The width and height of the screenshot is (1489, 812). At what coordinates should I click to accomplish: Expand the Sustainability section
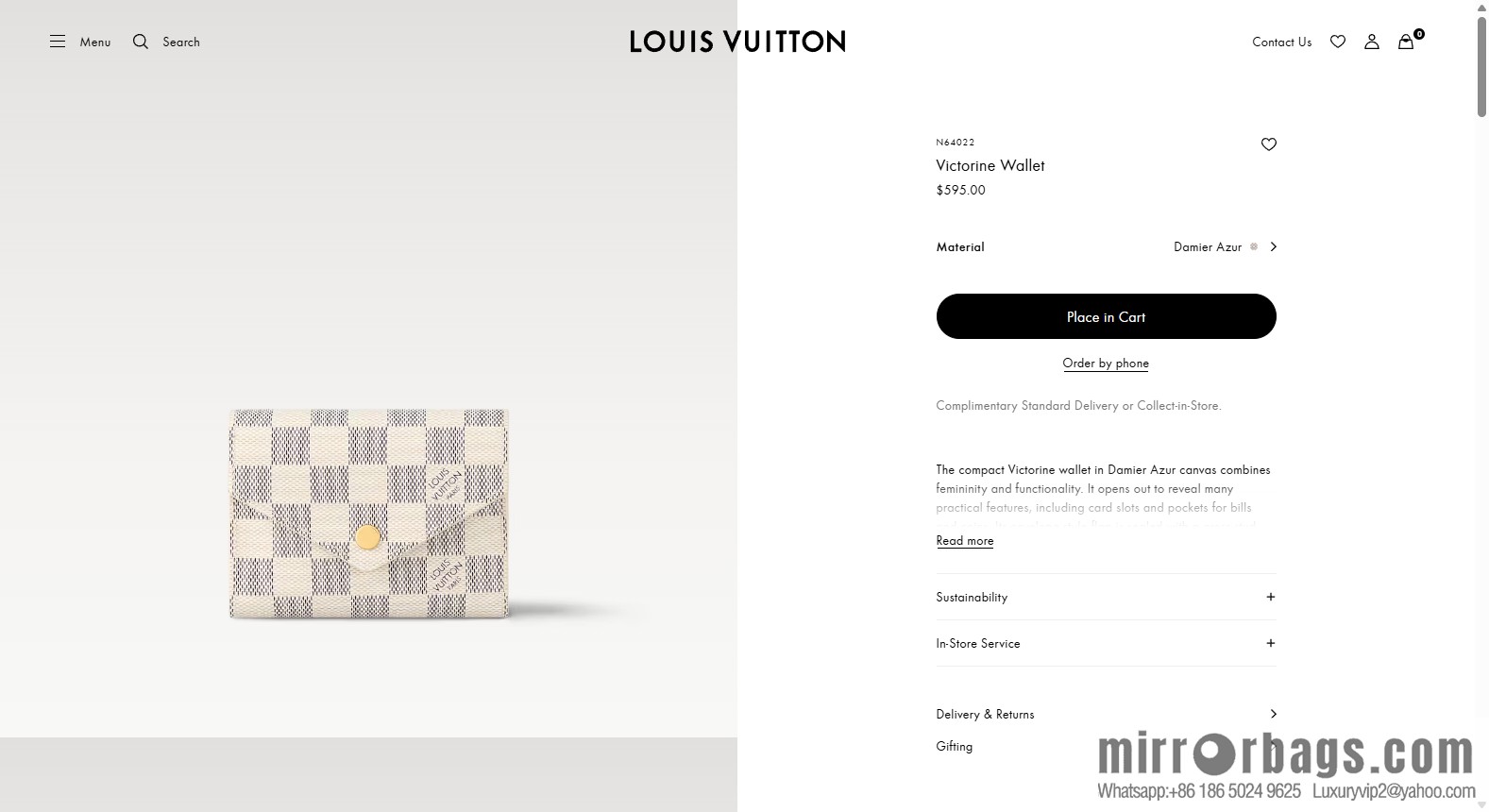1270,597
